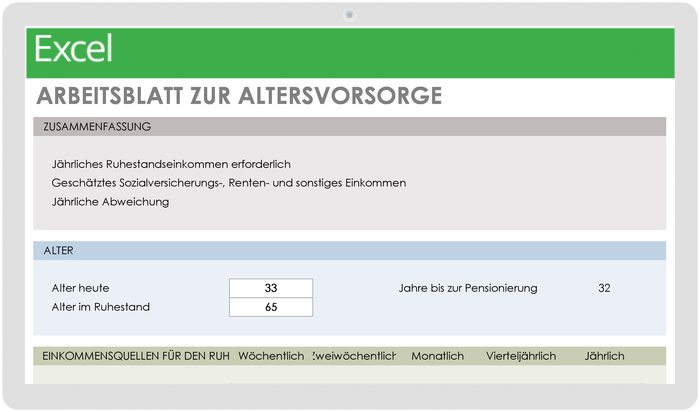700x412 pixels.
Task: Click the 'Alter heute' label
Action: point(80,288)
